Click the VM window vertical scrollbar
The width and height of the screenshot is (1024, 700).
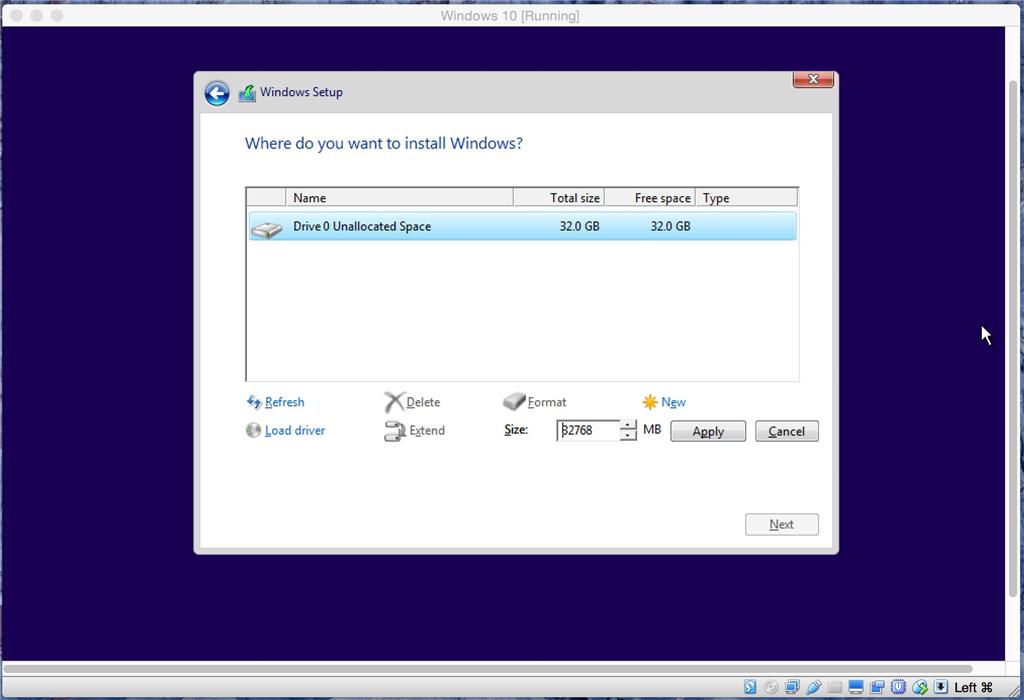tap(1015, 340)
